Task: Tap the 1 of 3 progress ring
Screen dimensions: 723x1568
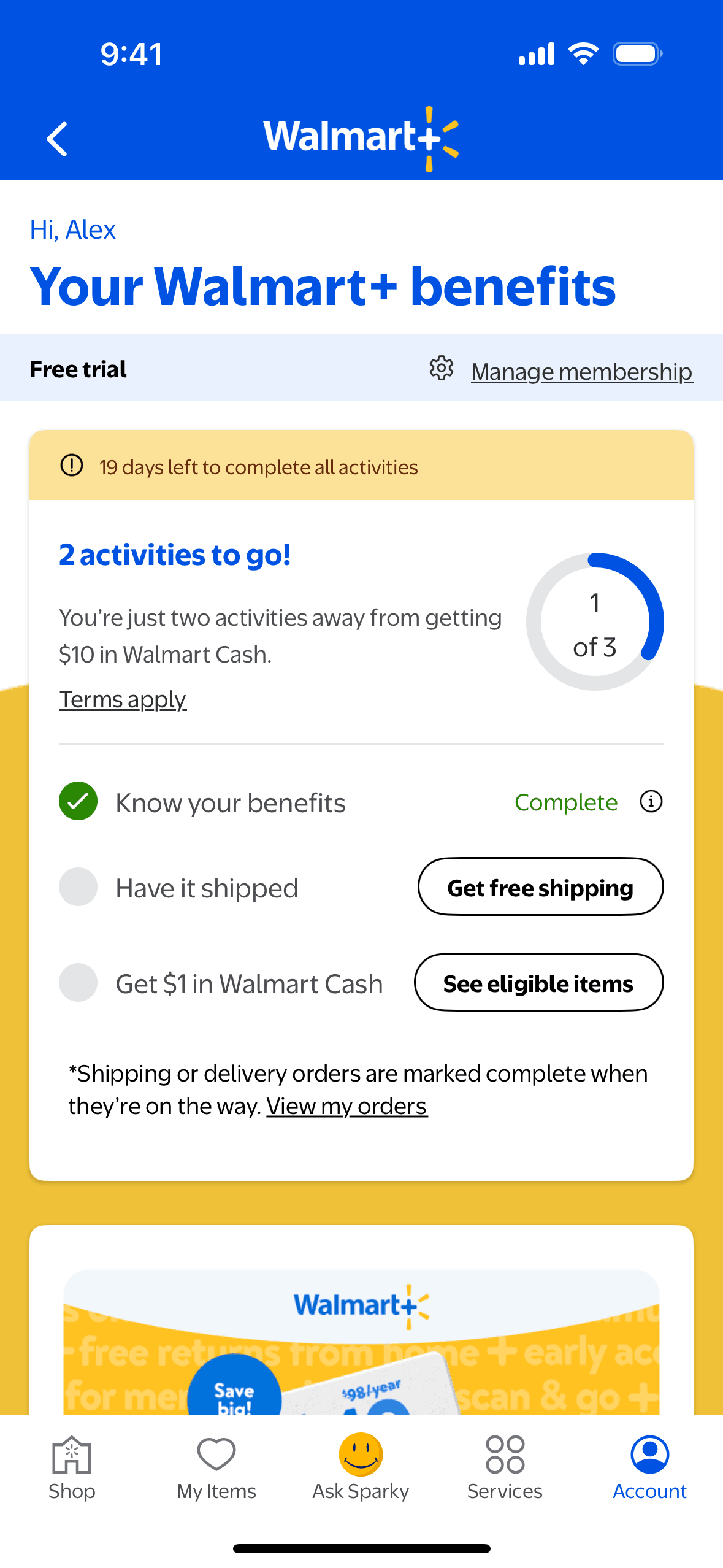Action: tap(594, 622)
